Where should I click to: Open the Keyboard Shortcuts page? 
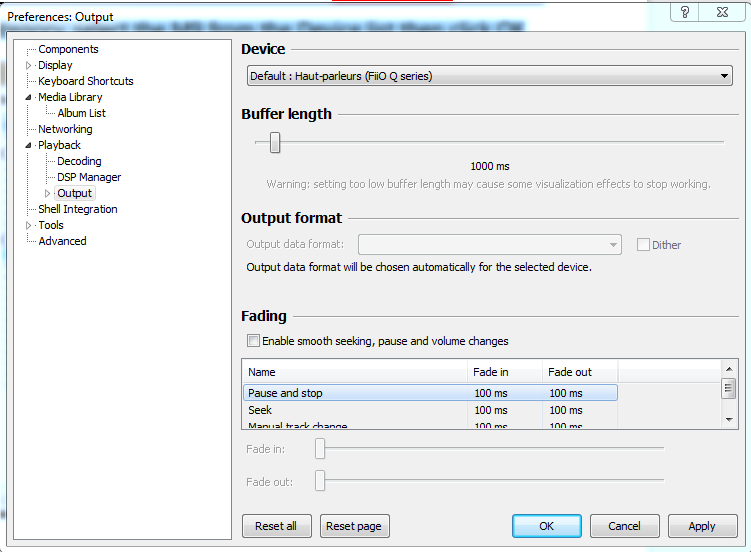pyautogui.click(x=86, y=81)
